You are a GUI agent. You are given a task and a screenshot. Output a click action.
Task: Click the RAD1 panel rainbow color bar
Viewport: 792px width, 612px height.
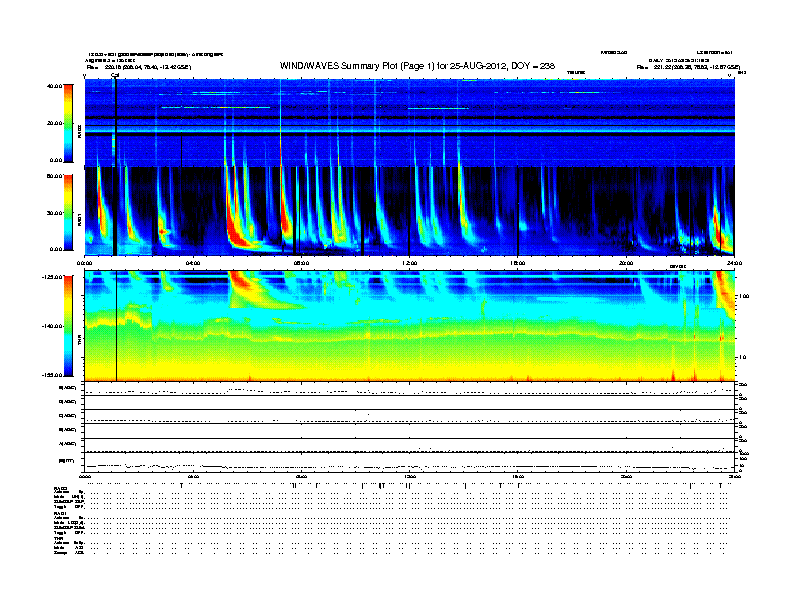(x=68, y=213)
